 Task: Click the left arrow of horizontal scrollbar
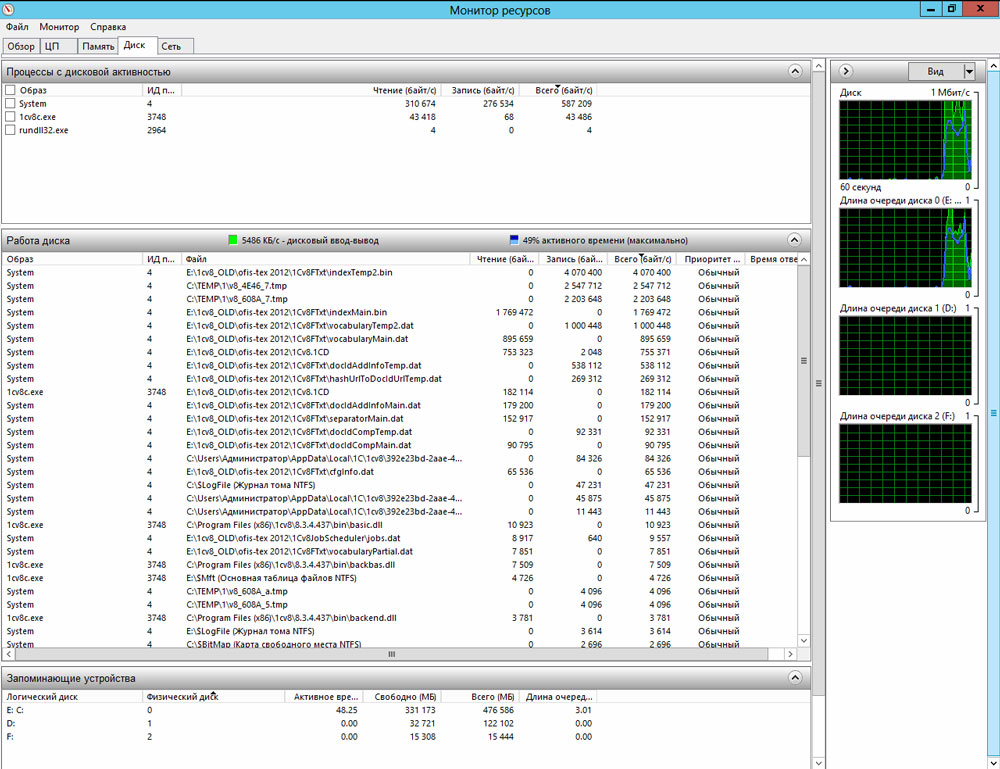tap(9, 654)
